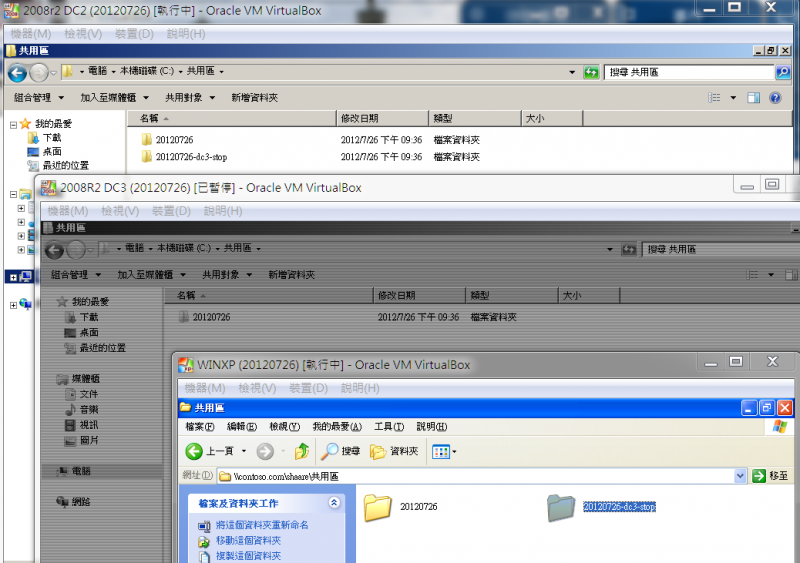Image resolution: width=800 pixels, height=563 pixels.
Task: Open 組合管理 dropdown in DC2 toolbar
Action: tap(39, 97)
